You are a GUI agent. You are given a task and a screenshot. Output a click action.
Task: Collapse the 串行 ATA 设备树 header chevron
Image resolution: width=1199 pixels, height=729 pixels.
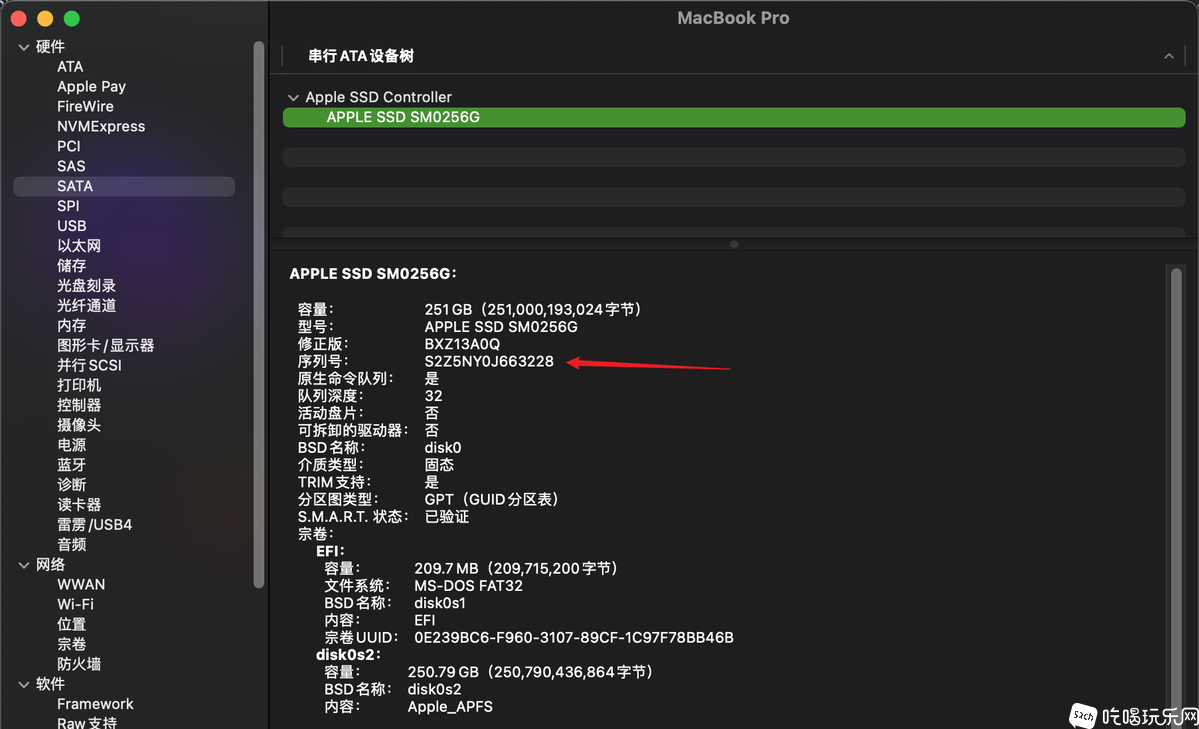point(1168,56)
